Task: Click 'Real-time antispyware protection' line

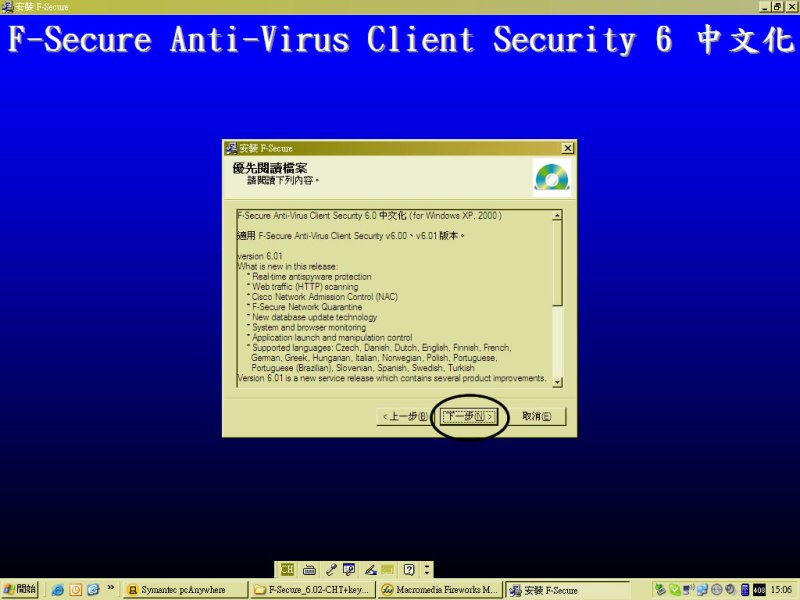Action: click(311, 277)
